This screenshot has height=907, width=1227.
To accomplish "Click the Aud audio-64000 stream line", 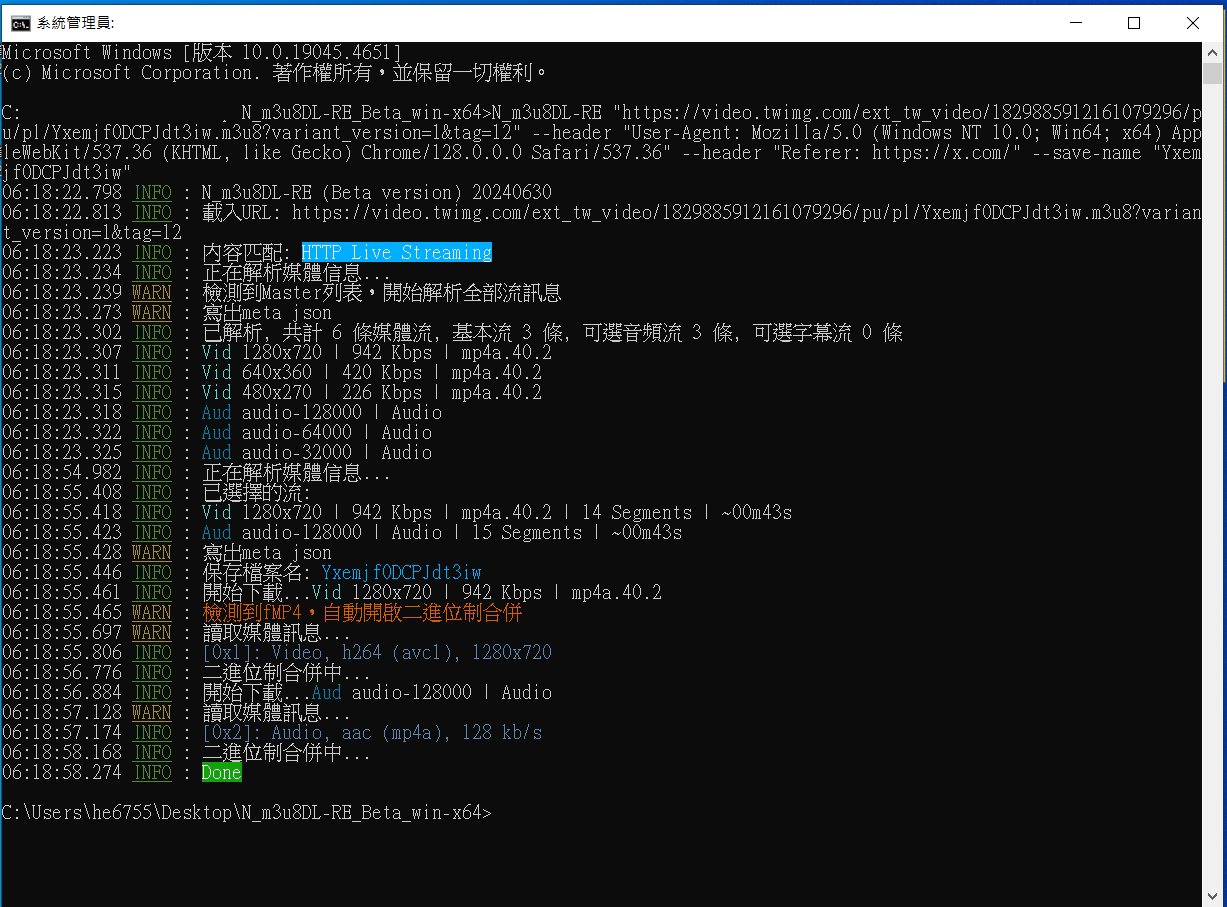I will pos(316,433).
